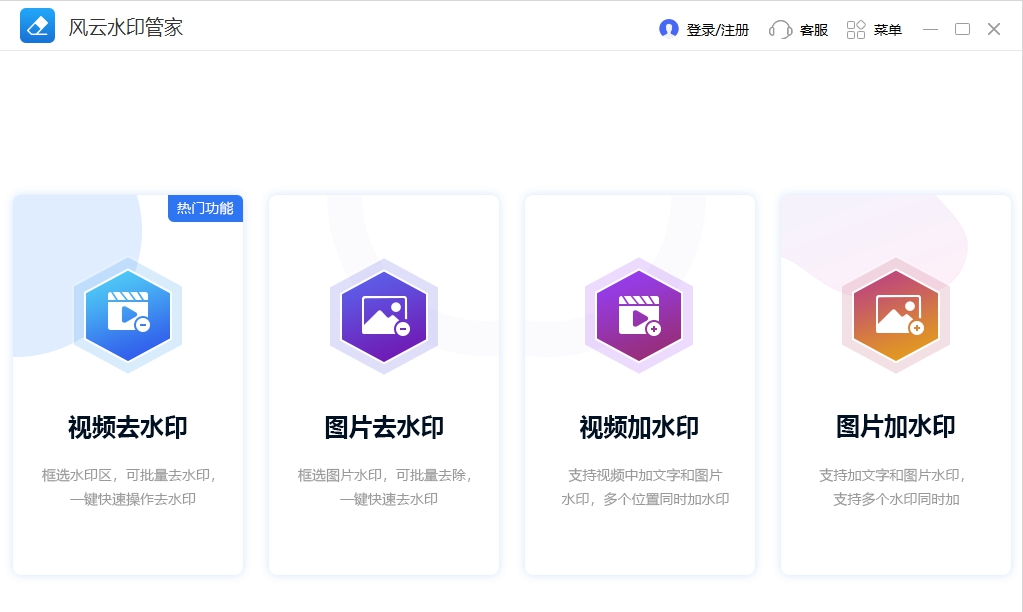Click the 登录/注册 link

tap(716, 29)
